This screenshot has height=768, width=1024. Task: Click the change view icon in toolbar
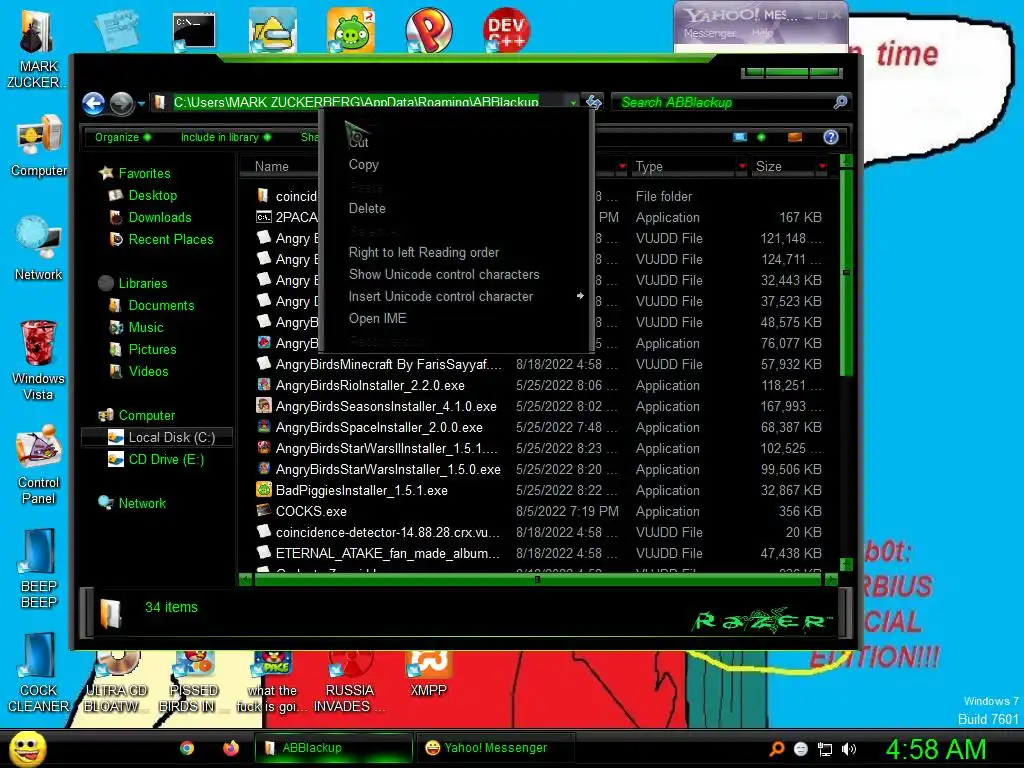point(740,137)
